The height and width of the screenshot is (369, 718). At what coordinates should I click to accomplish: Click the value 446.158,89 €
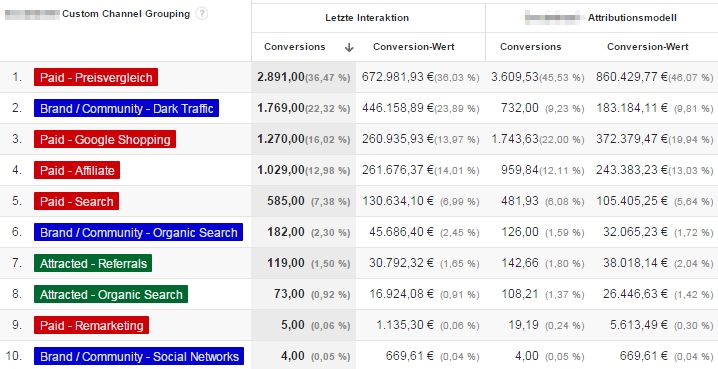(x=397, y=109)
